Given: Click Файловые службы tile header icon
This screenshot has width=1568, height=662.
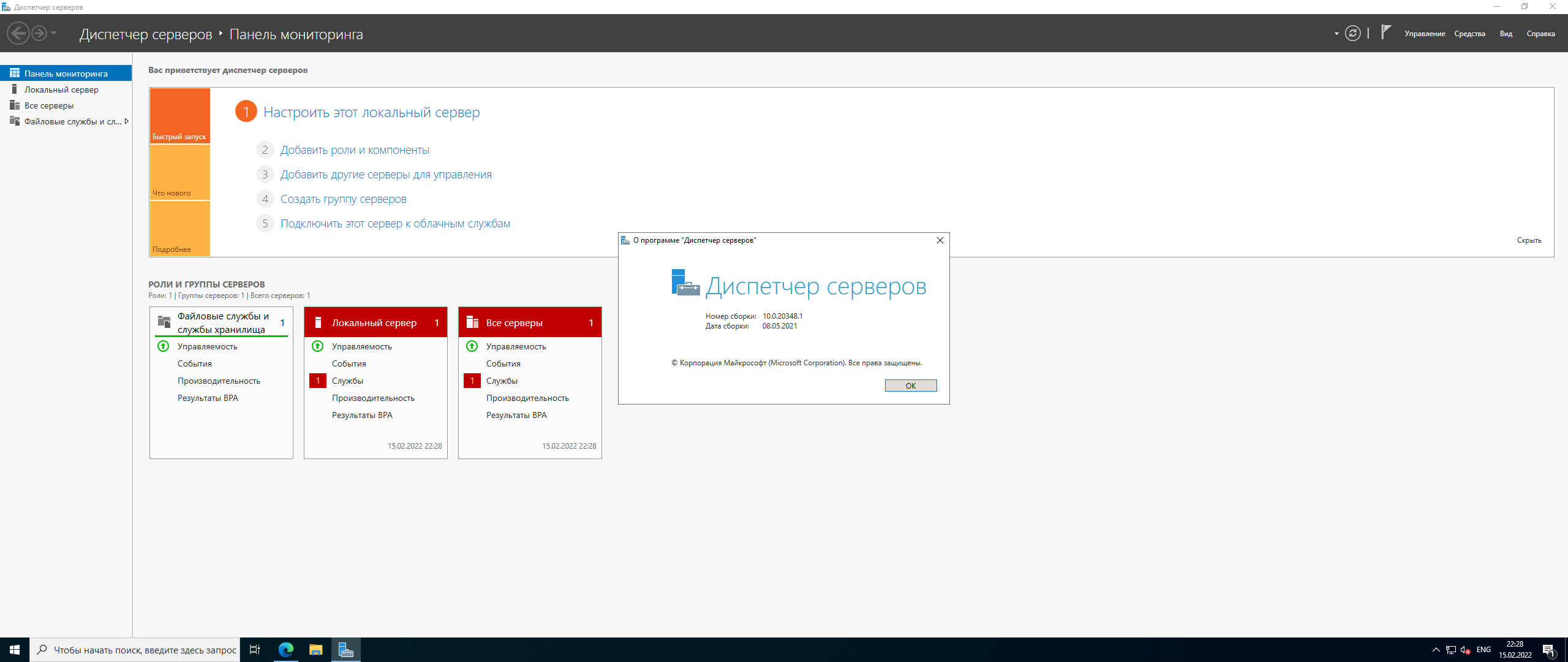Looking at the screenshot, I should 164,322.
